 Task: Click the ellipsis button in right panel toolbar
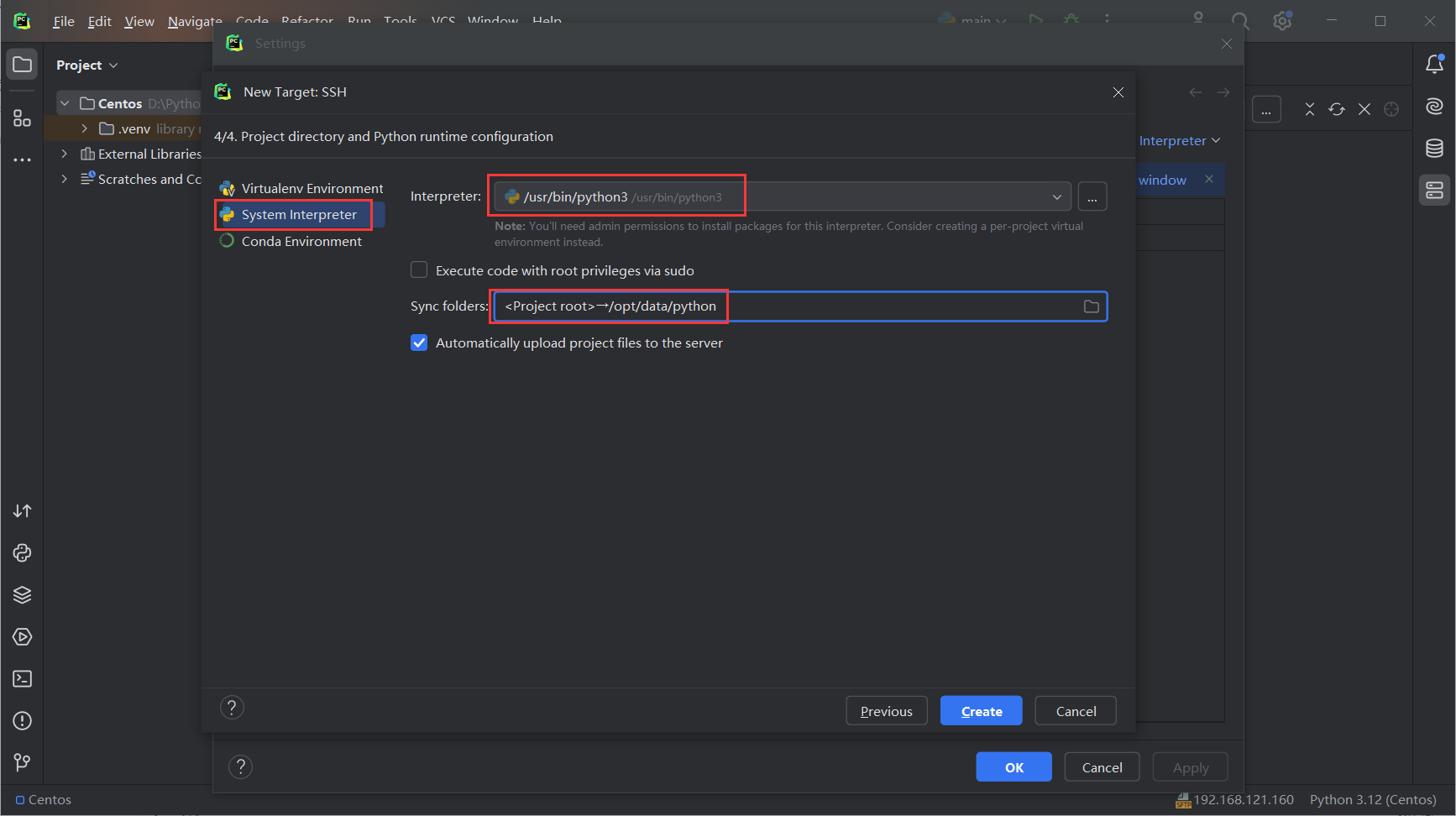(x=1266, y=110)
